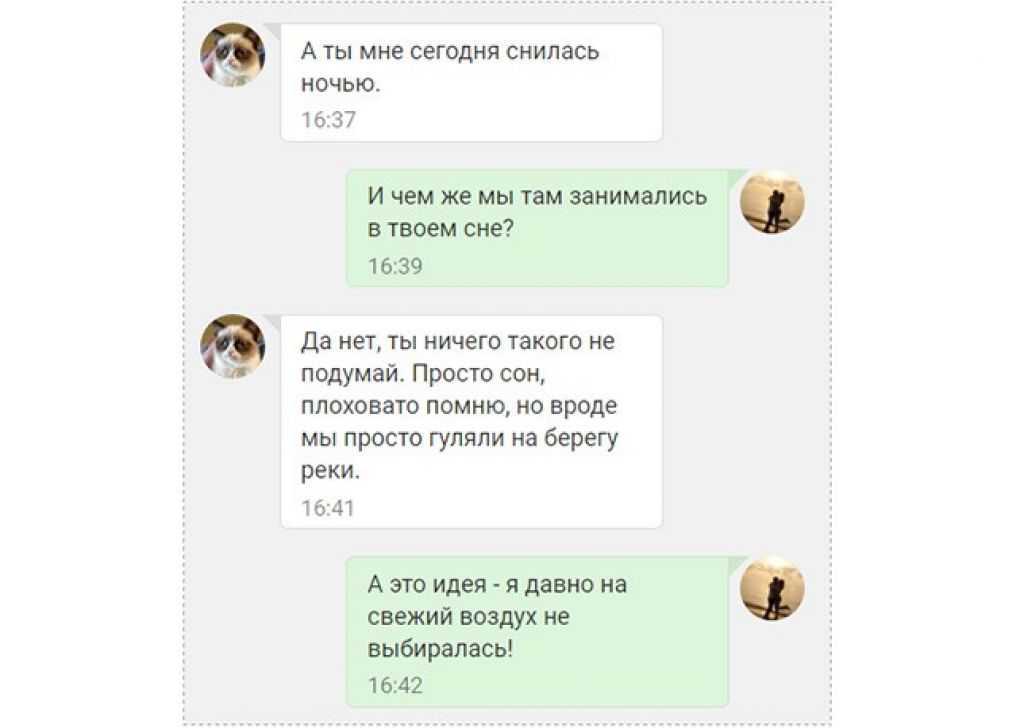
Task: Click the 16:37 timestamp
Action: [x=328, y=120]
